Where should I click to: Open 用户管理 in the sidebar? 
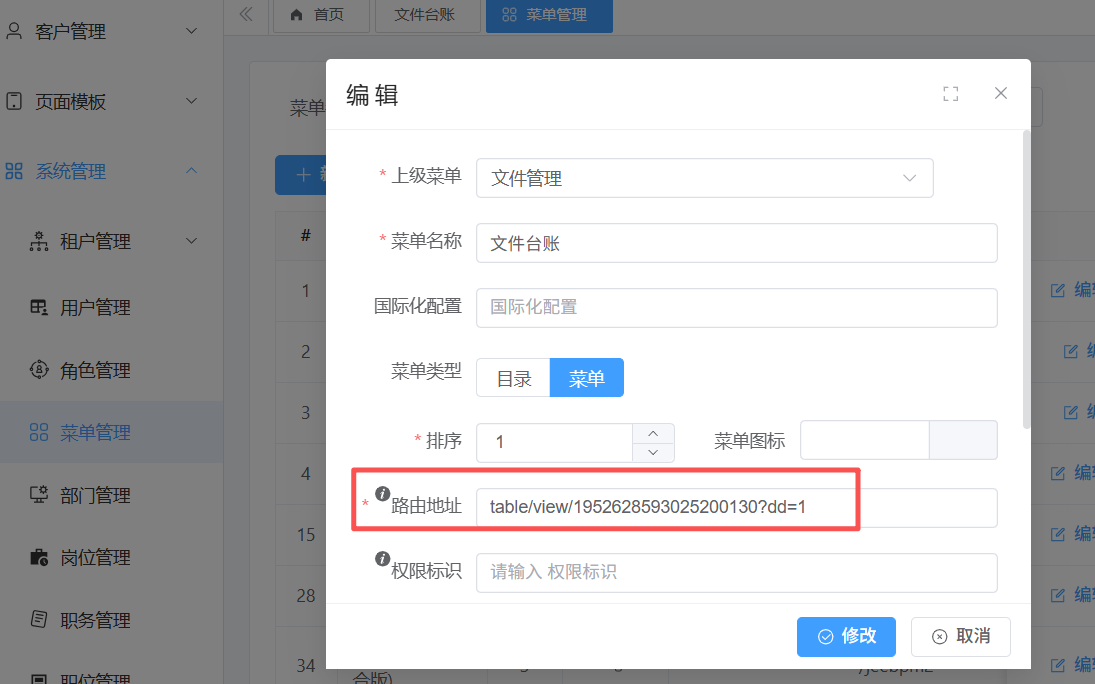(x=95, y=308)
